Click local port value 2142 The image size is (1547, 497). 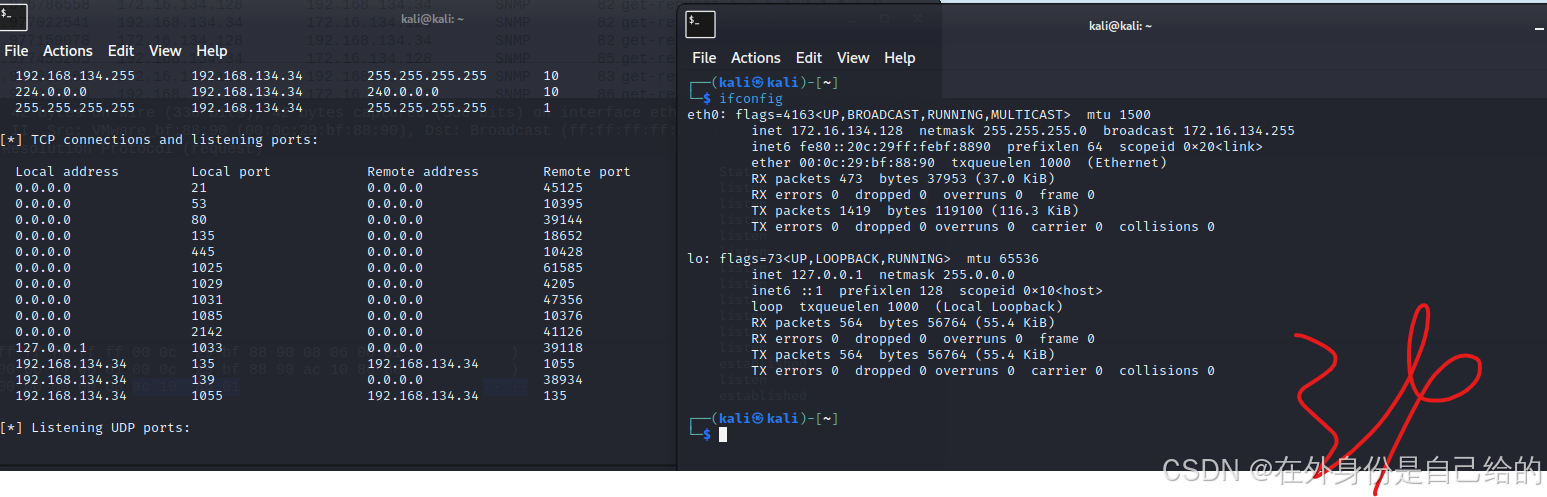click(207, 331)
